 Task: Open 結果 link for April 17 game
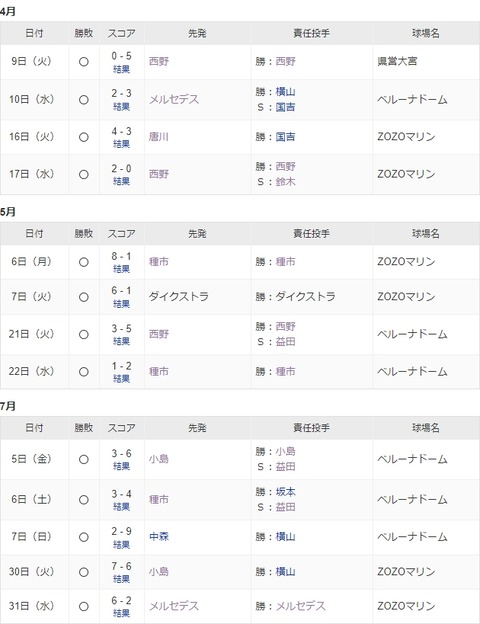121,181
